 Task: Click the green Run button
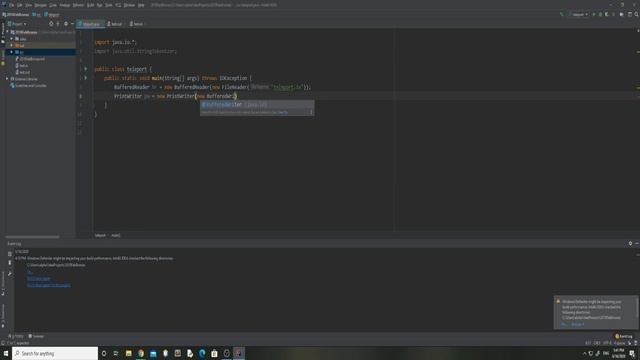pos(594,15)
